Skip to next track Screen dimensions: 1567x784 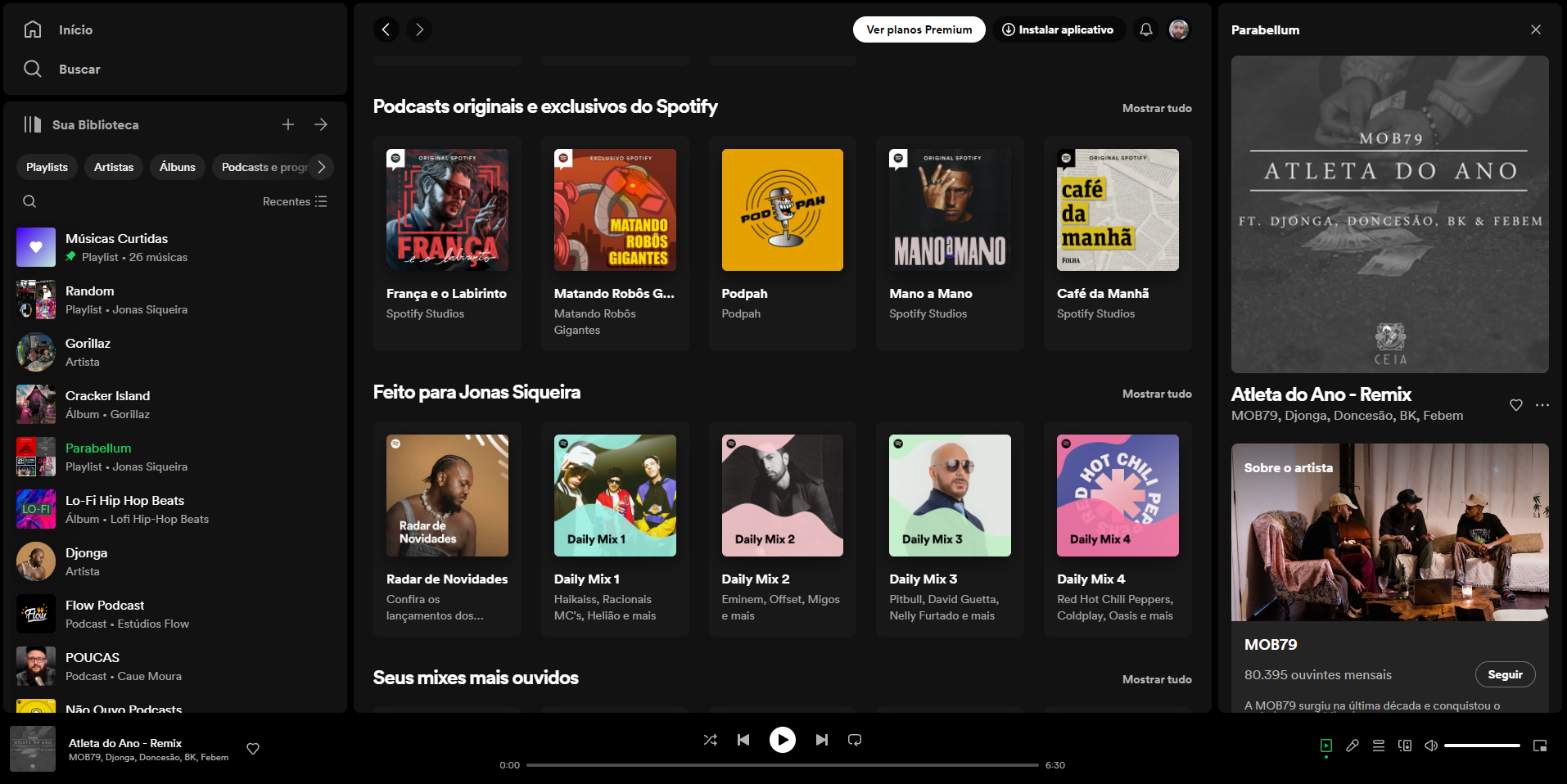(822, 740)
